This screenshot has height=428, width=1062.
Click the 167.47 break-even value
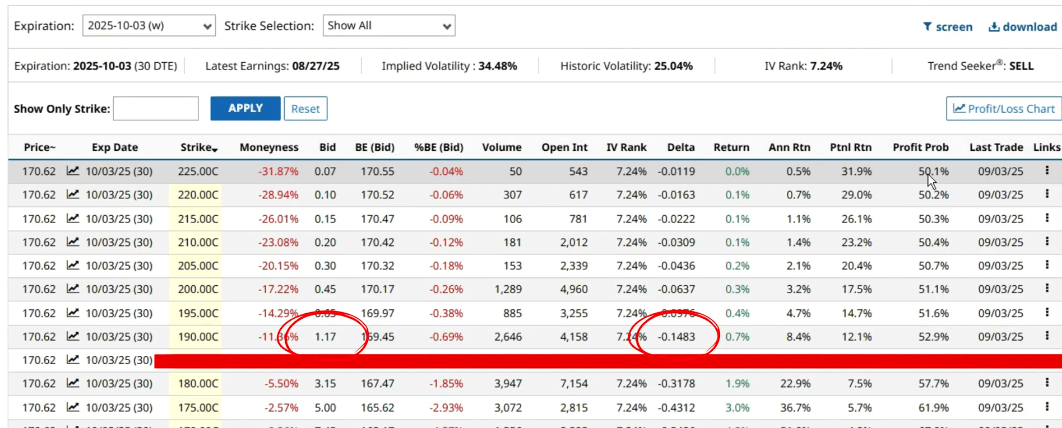point(375,383)
